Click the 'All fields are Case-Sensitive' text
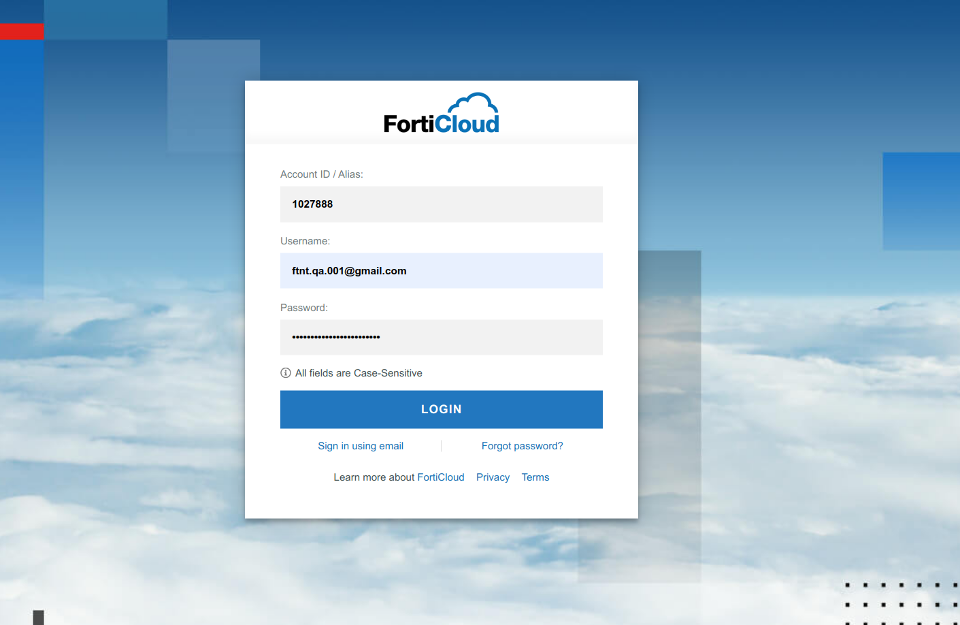This screenshot has height=625, width=960. 356,372
